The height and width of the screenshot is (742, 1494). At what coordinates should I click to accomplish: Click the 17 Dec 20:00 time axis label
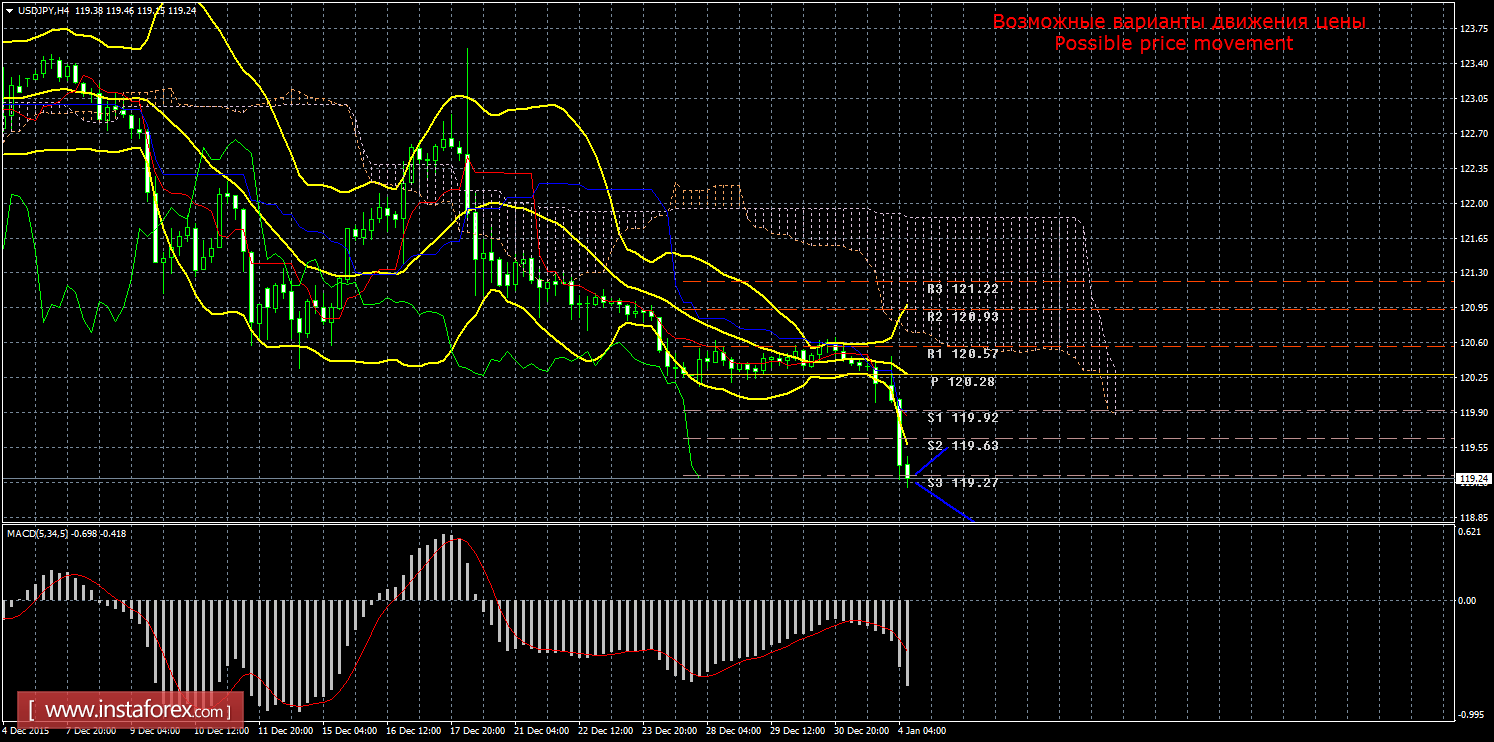479,731
